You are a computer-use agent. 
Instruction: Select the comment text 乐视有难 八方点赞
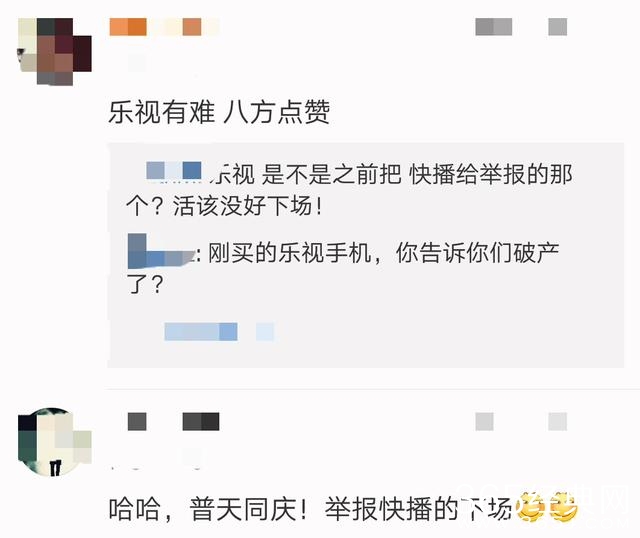(x=219, y=111)
